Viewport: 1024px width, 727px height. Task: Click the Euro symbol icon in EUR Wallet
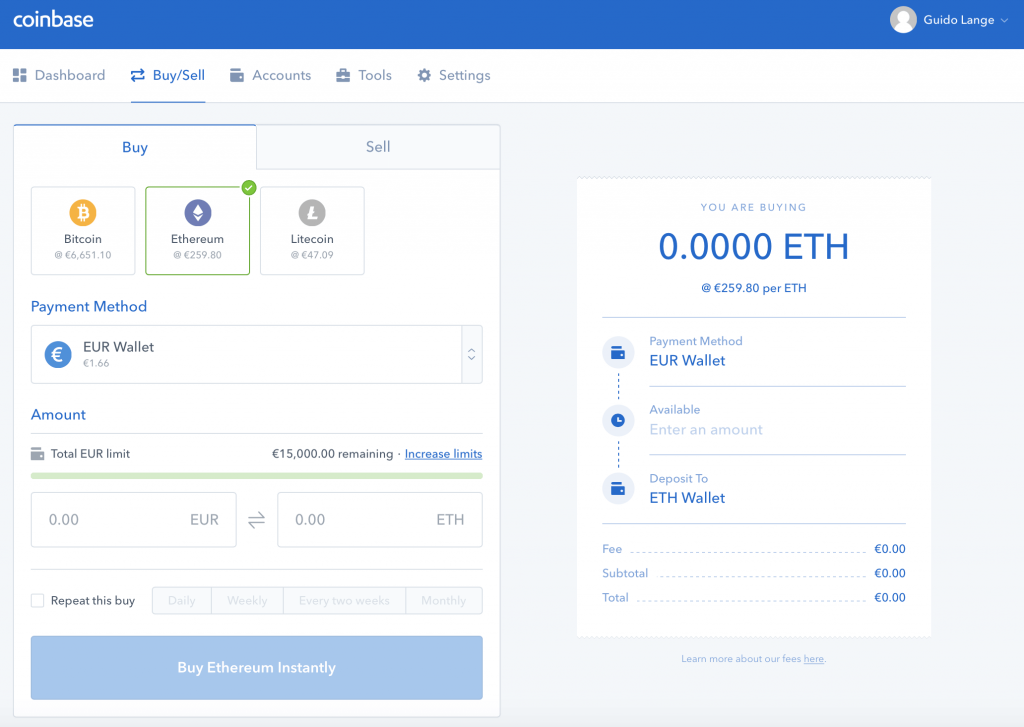(x=58, y=355)
